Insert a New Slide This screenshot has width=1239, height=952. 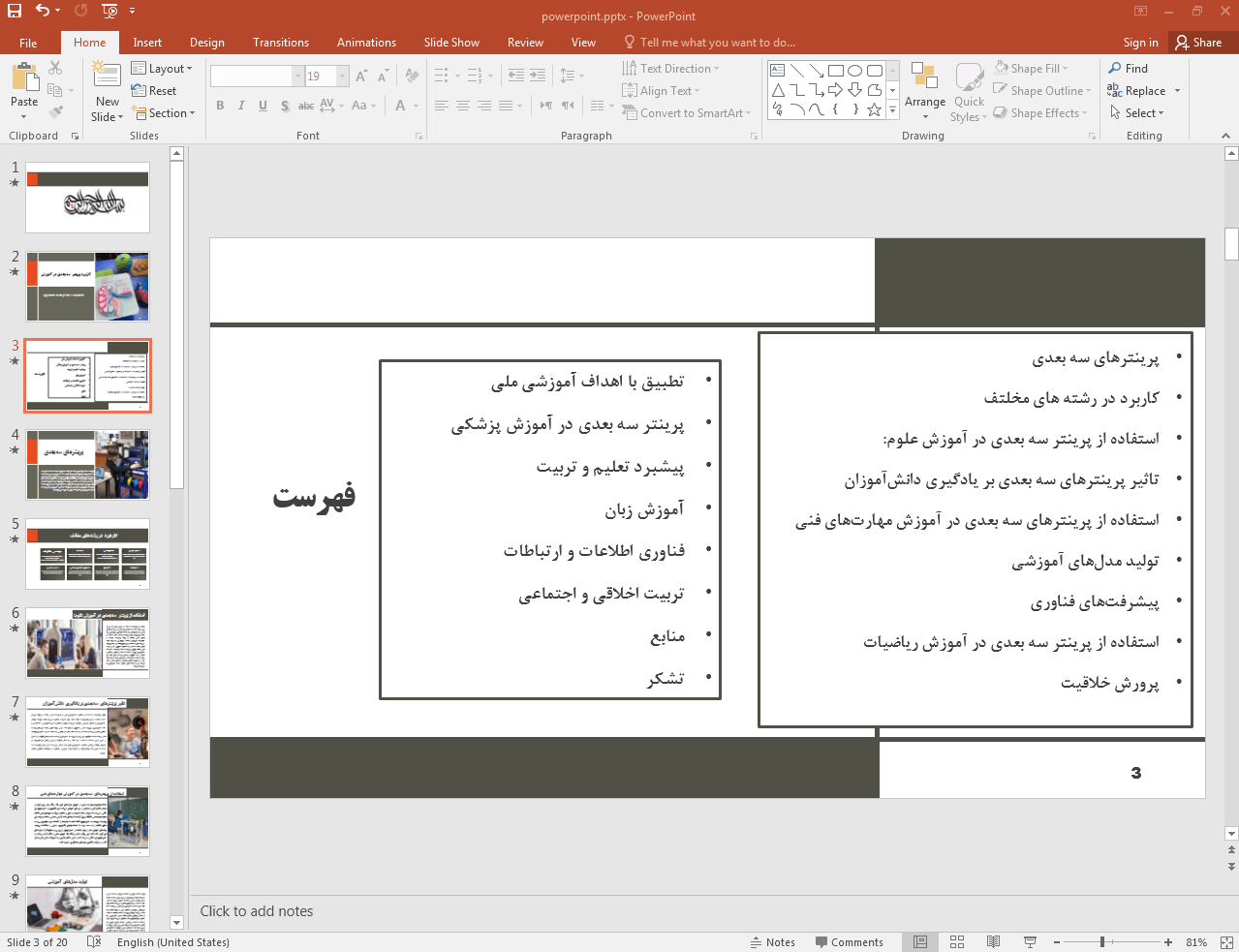[108, 76]
